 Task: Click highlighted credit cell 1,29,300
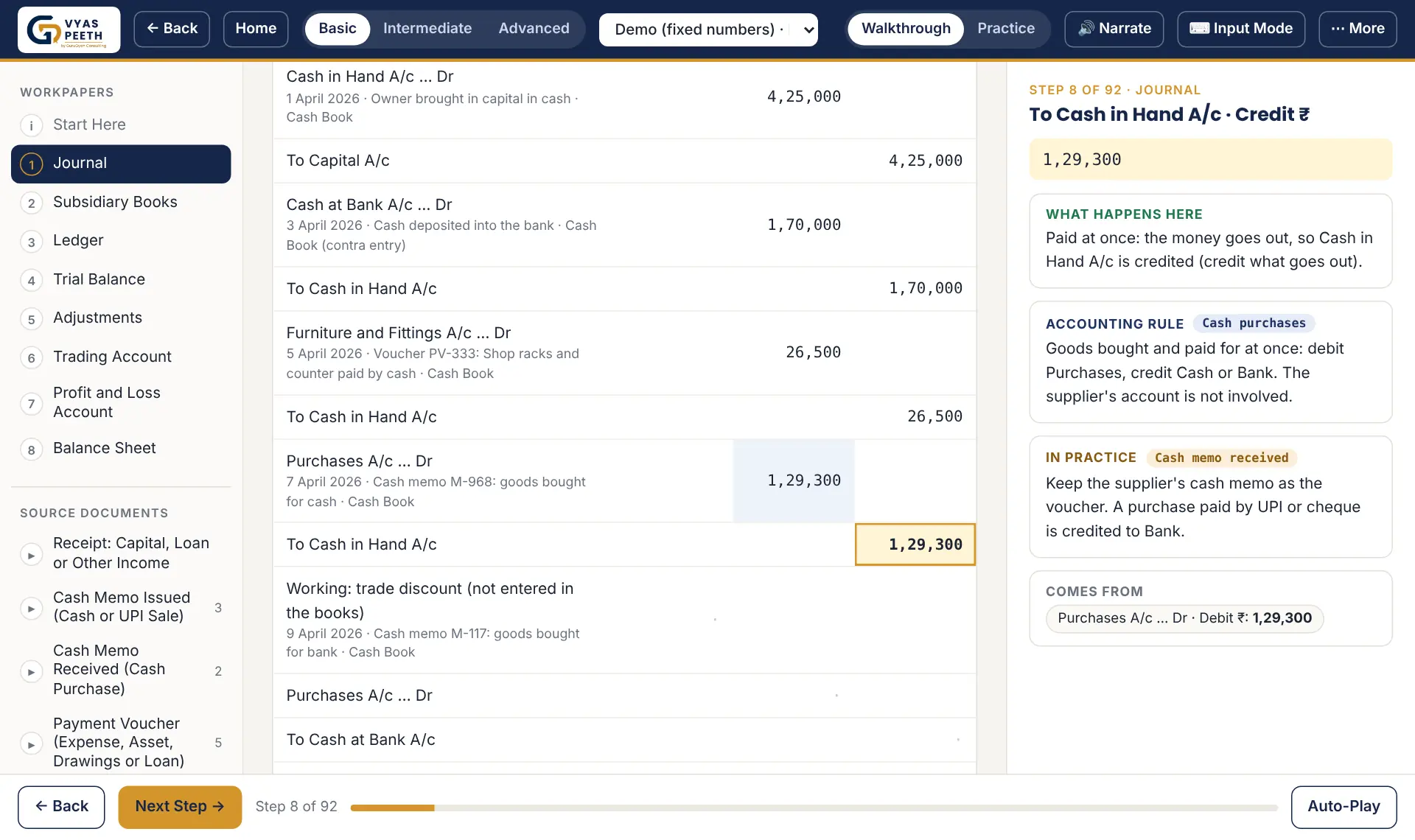coord(915,545)
